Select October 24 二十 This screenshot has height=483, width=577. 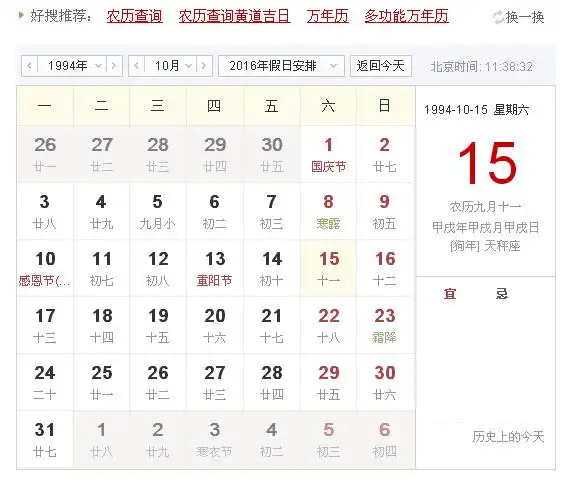pos(45,383)
